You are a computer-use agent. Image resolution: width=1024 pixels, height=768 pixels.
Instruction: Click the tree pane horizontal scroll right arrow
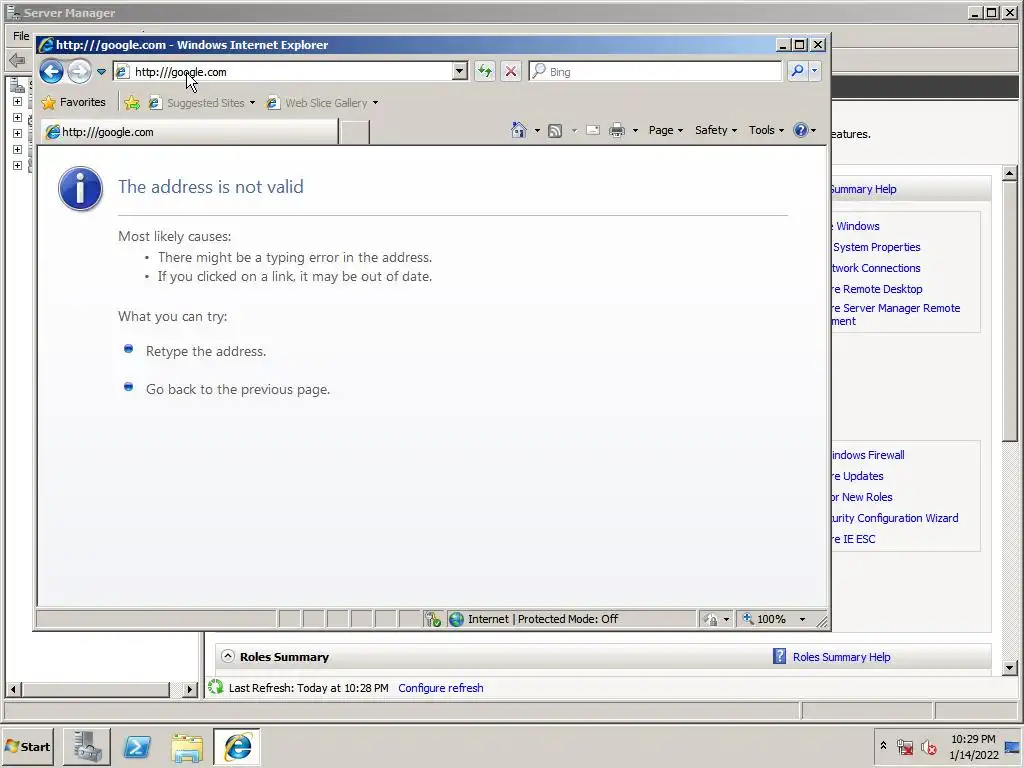[x=189, y=689]
